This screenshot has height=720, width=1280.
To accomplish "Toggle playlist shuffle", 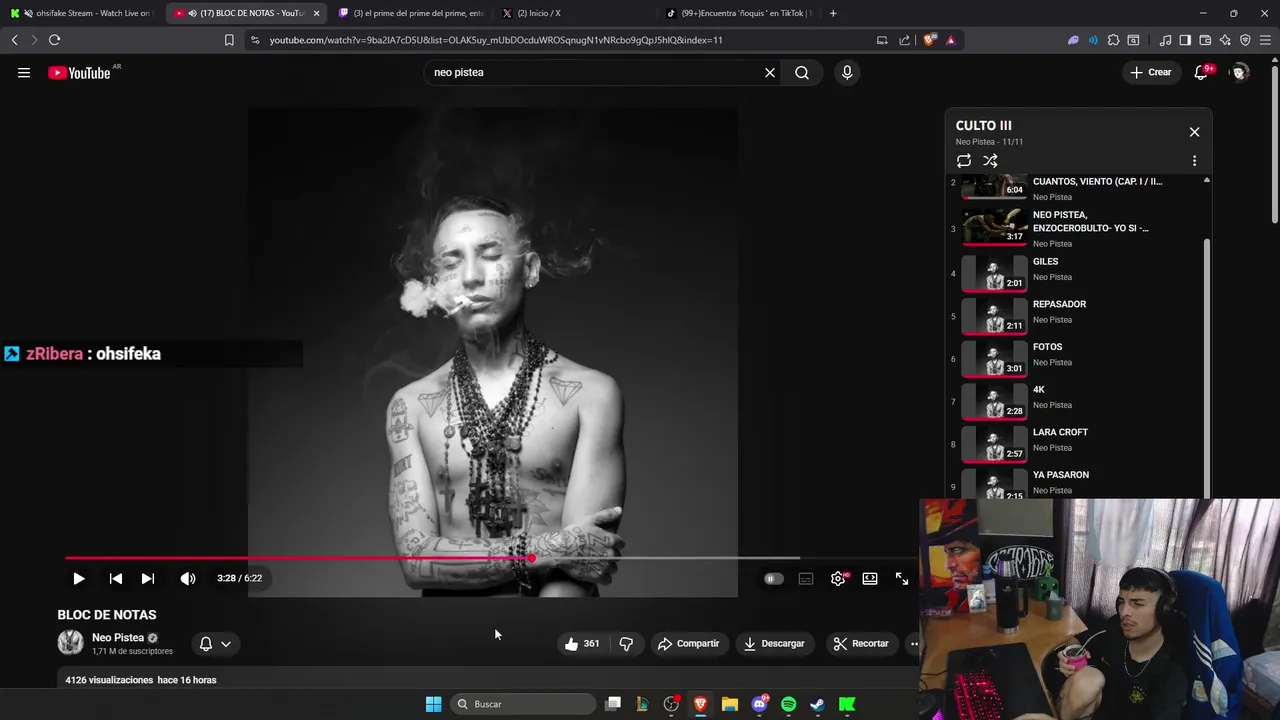I will click(x=990, y=161).
